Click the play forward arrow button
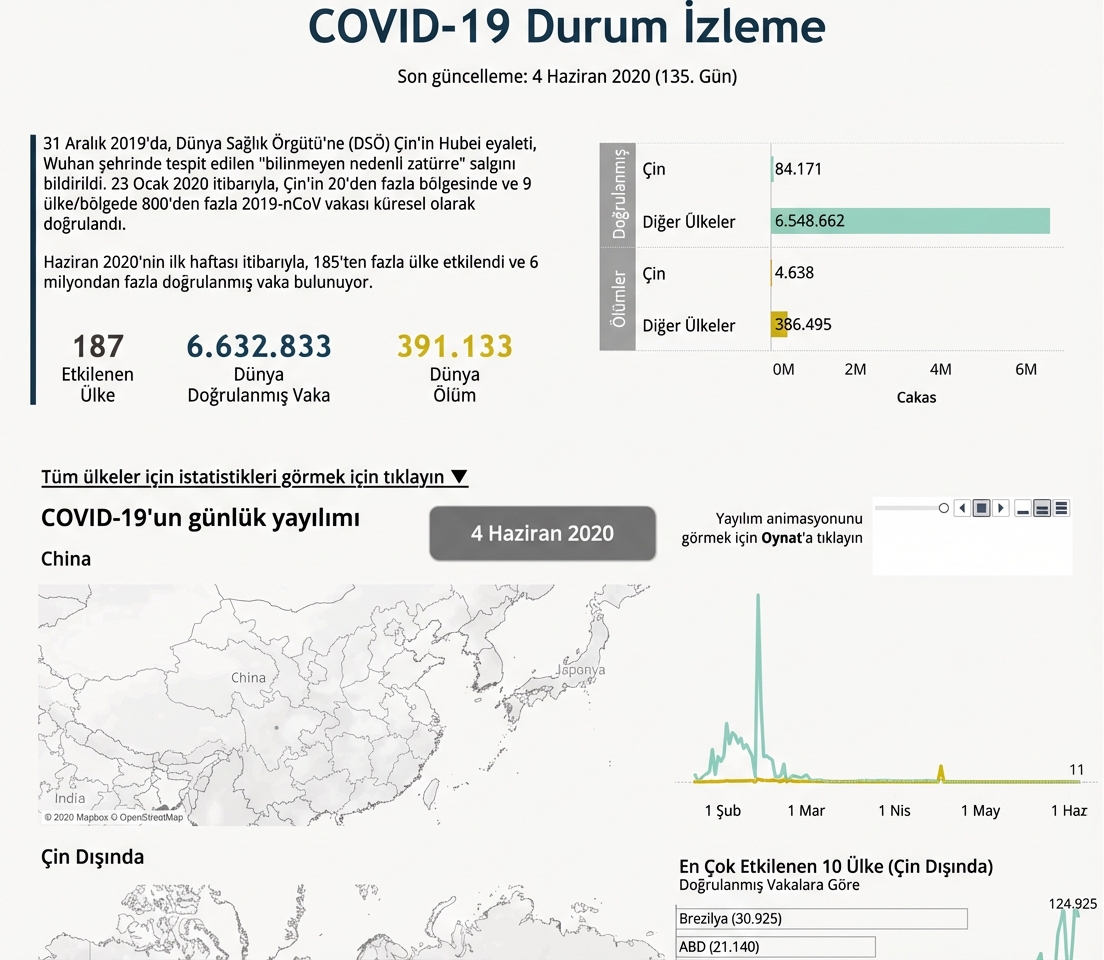 1001,508
